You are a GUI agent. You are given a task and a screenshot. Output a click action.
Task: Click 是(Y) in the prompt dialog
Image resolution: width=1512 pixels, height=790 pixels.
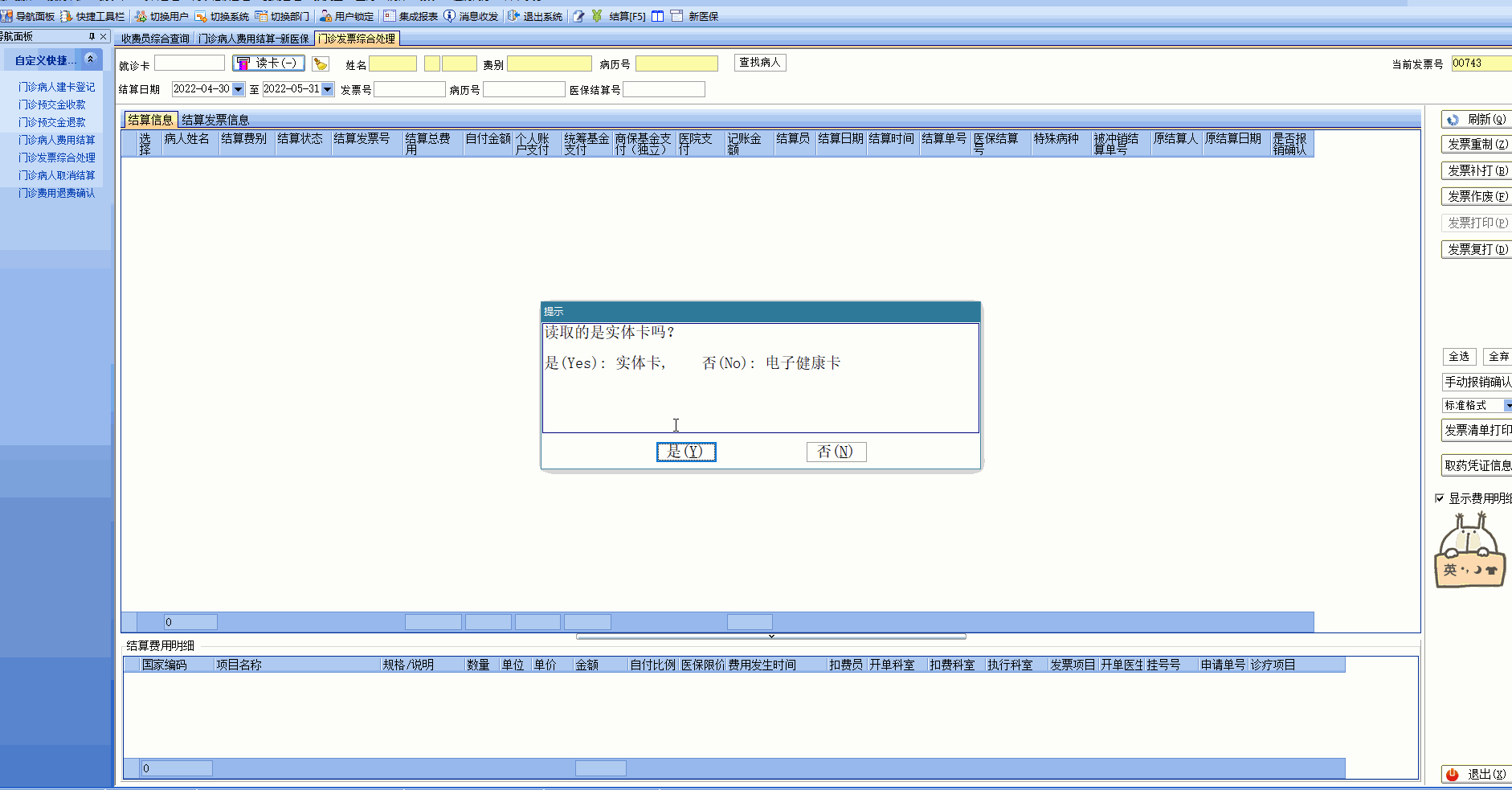686,452
